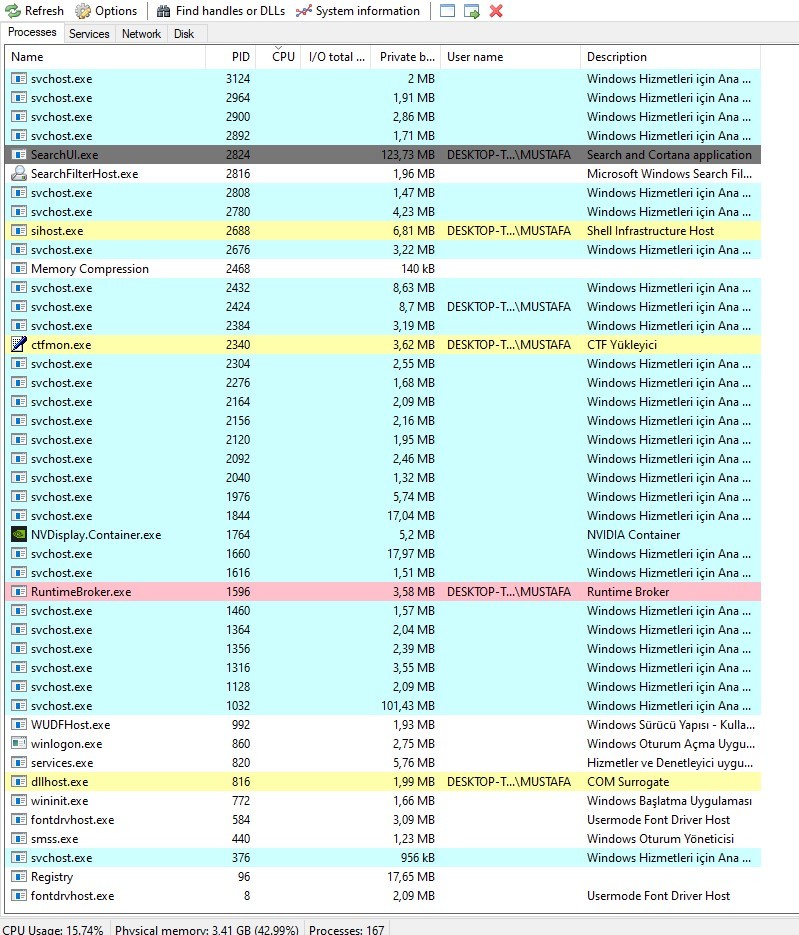799x935 pixels.
Task: Click the Registry process icon
Action: [19, 877]
